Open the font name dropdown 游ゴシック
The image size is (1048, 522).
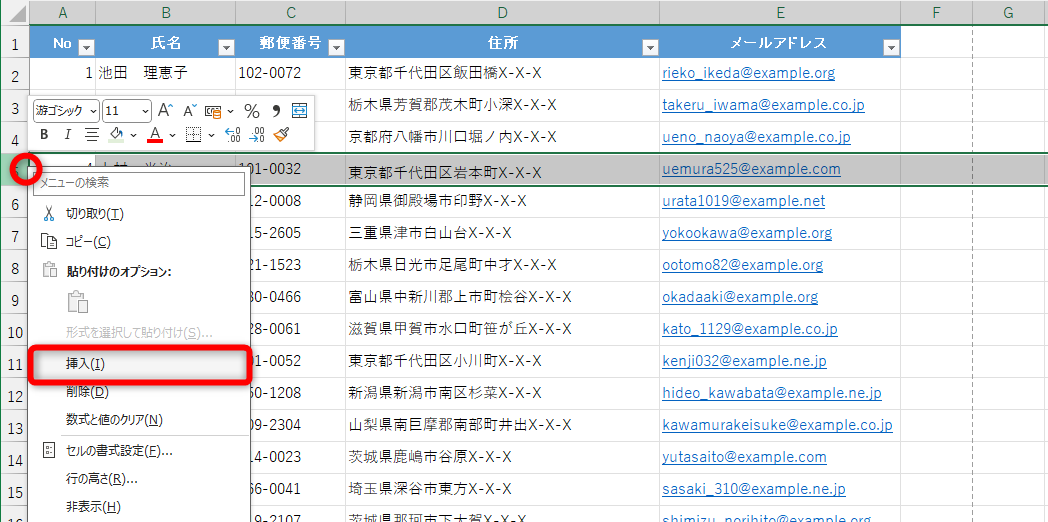tap(93, 111)
